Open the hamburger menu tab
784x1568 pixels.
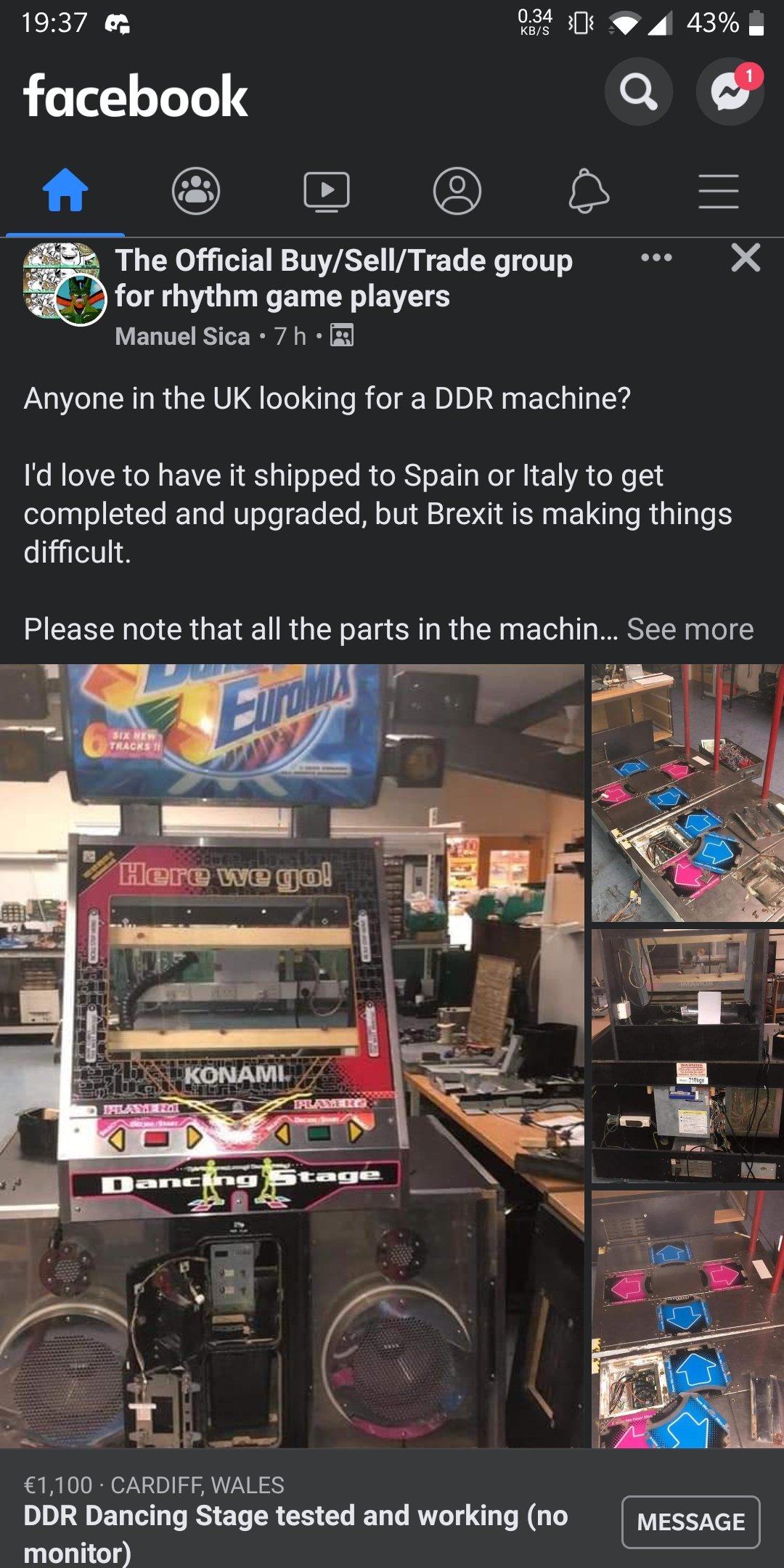719,191
